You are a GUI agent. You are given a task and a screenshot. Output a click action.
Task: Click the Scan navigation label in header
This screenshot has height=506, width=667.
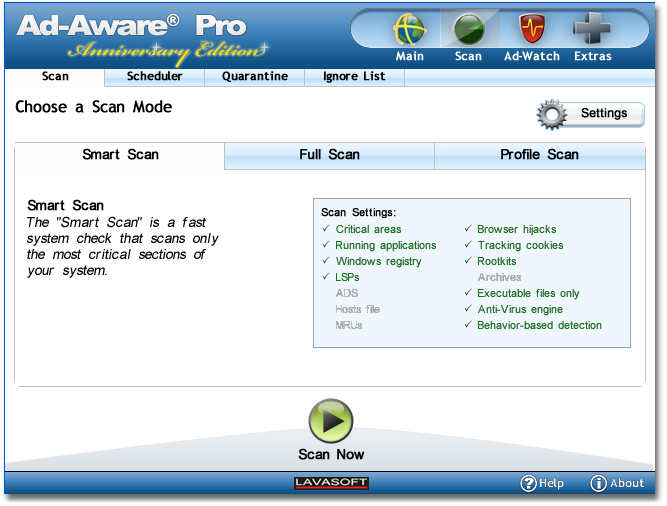(x=468, y=56)
